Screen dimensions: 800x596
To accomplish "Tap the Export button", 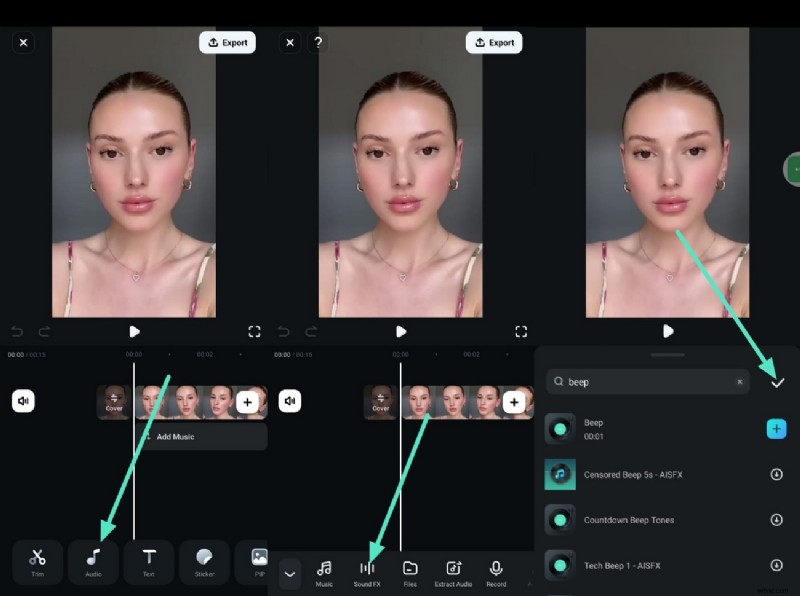I will click(228, 42).
